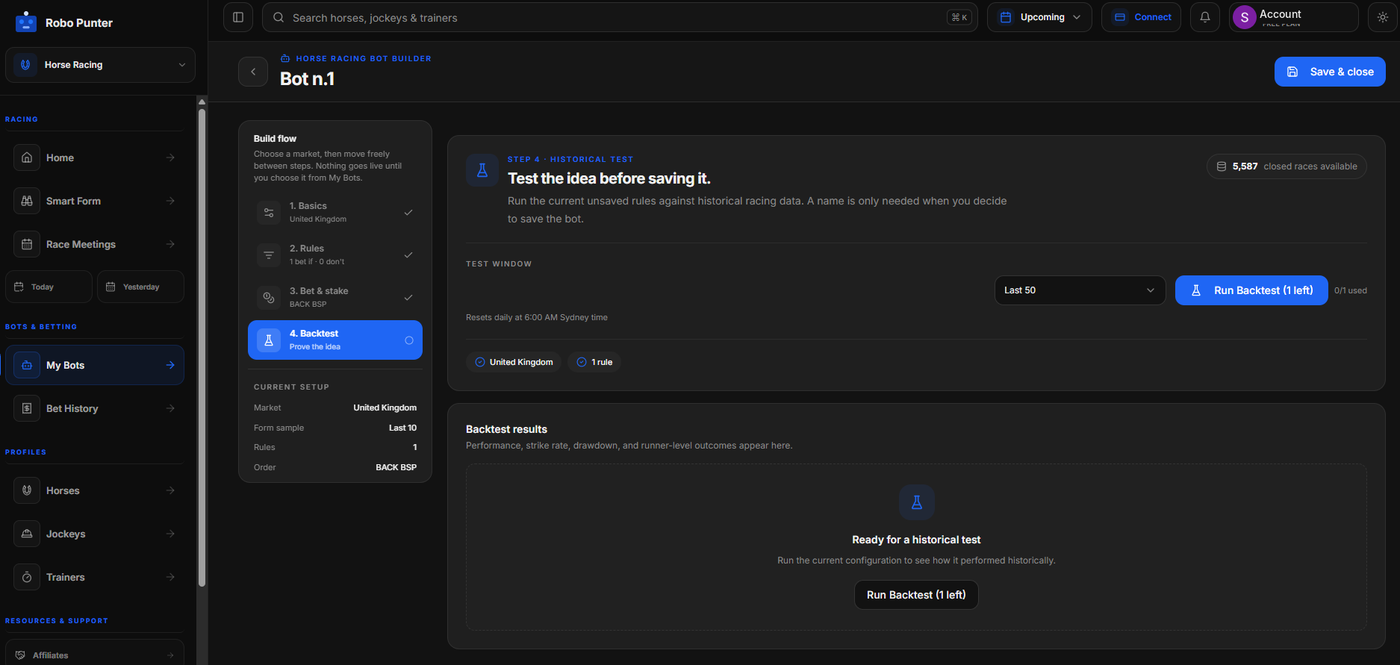Click the Trainers stopwatch icon
1400x665 pixels.
click(27, 577)
